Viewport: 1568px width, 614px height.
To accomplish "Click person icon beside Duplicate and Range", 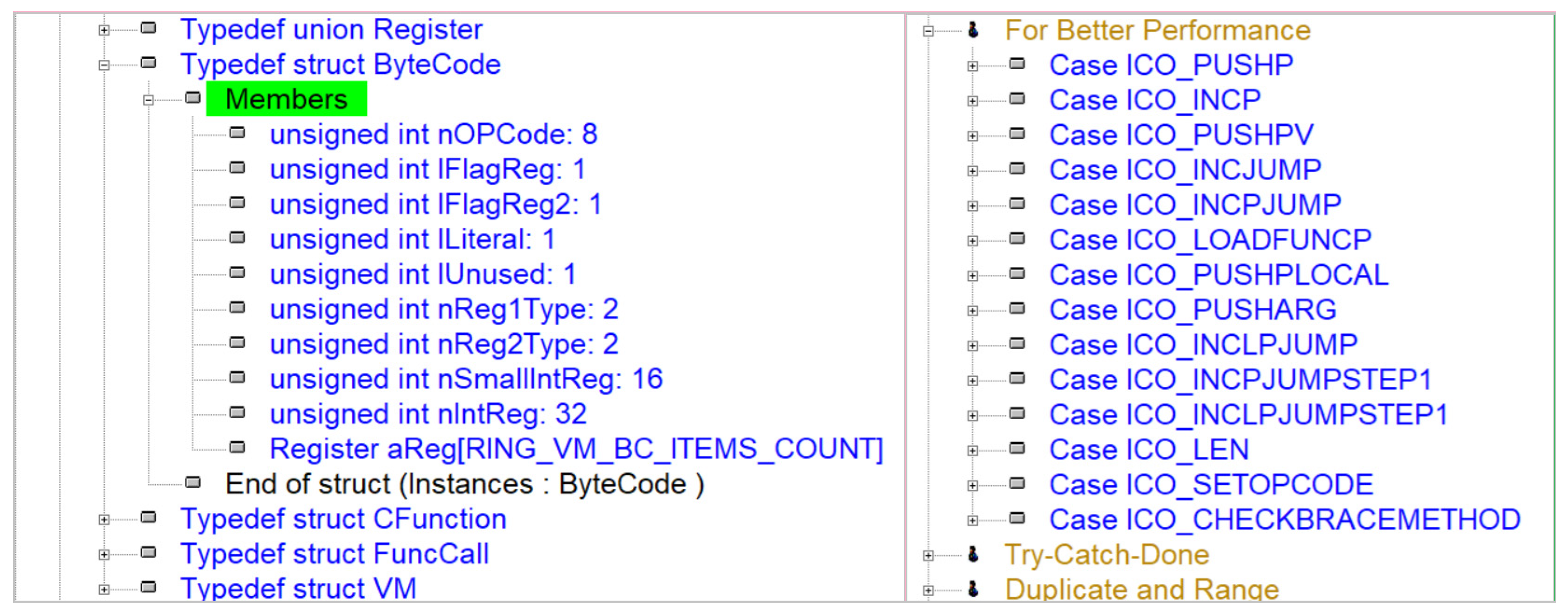I will tap(973, 589).
